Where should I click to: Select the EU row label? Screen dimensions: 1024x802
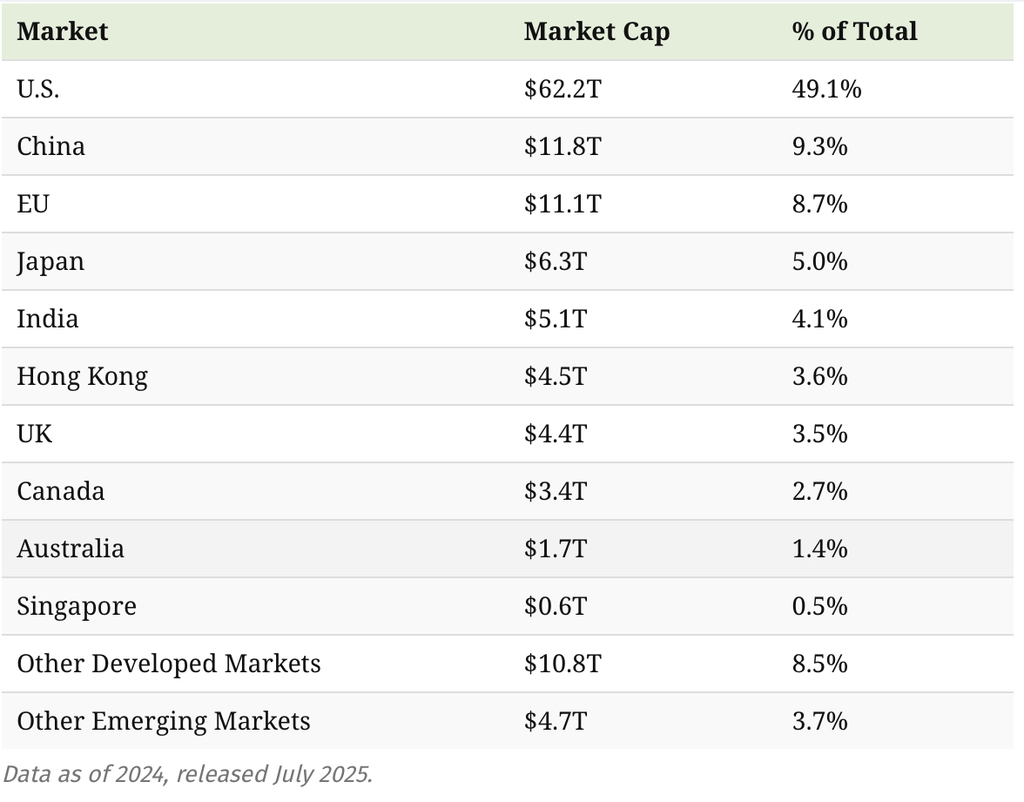[x=33, y=204]
